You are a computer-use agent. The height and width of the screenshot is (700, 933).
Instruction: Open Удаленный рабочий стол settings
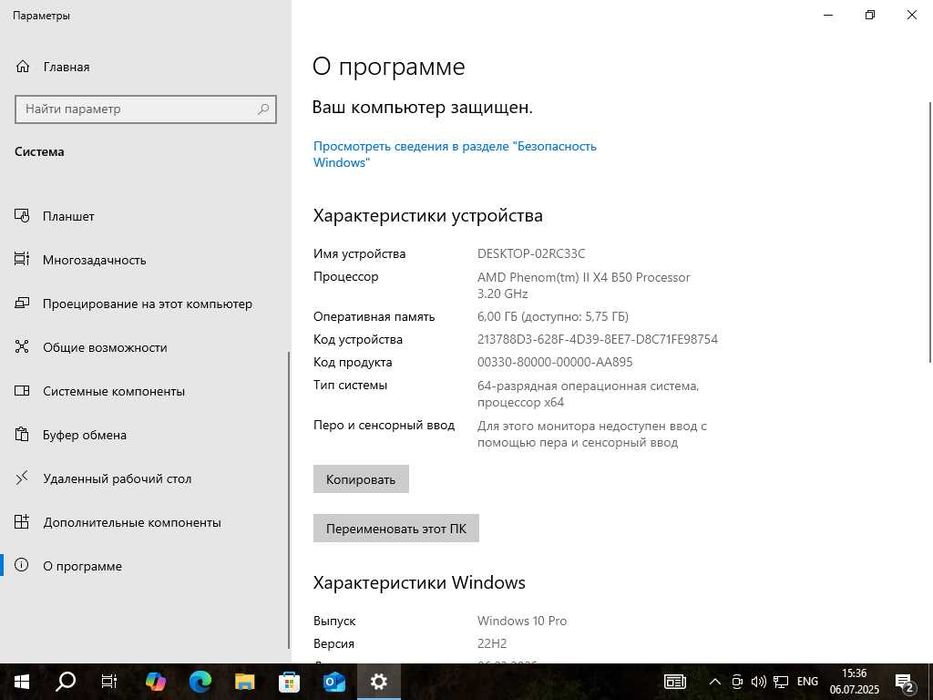coord(146,479)
